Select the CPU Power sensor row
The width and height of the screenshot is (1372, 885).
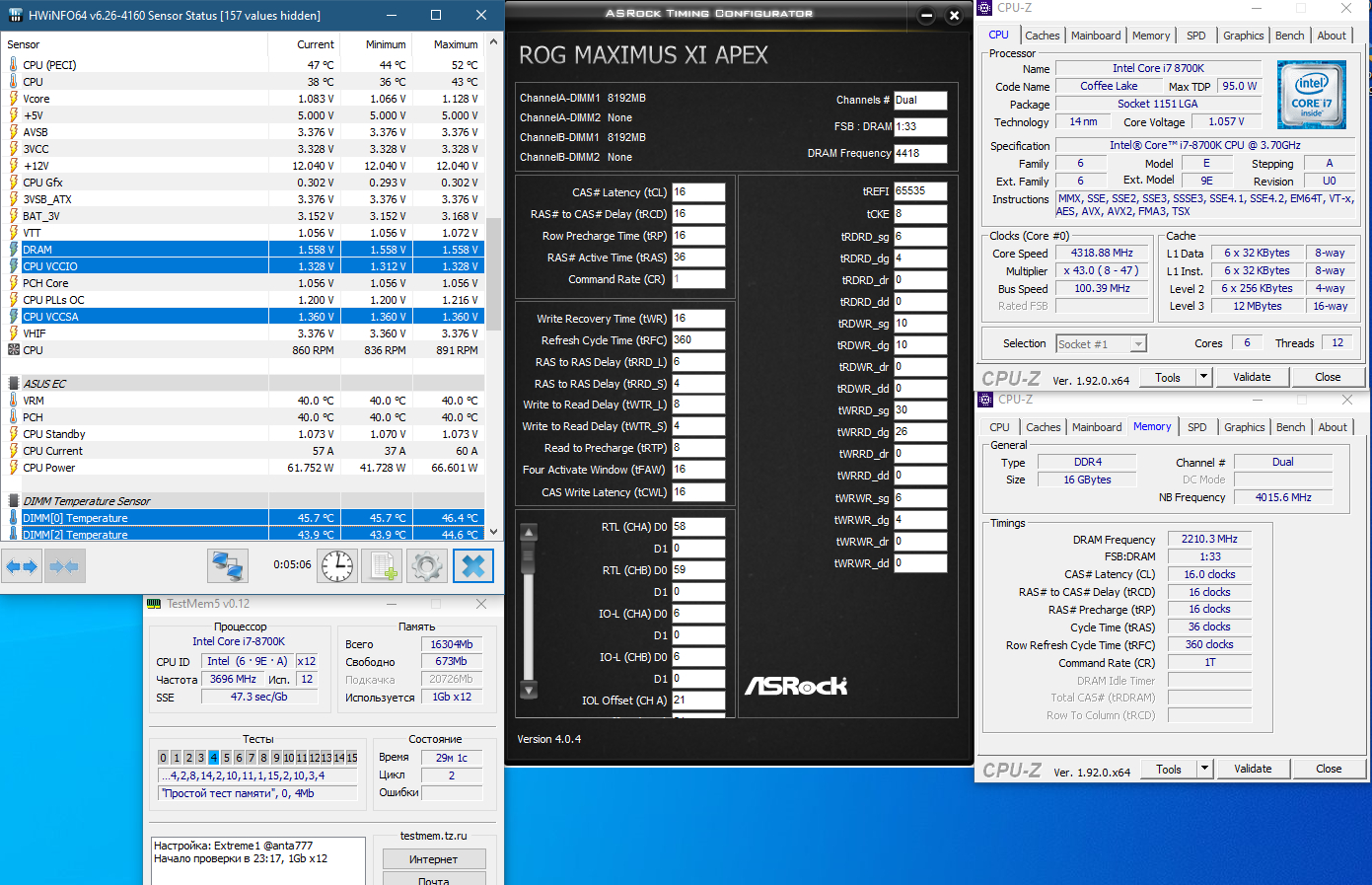tap(244, 468)
